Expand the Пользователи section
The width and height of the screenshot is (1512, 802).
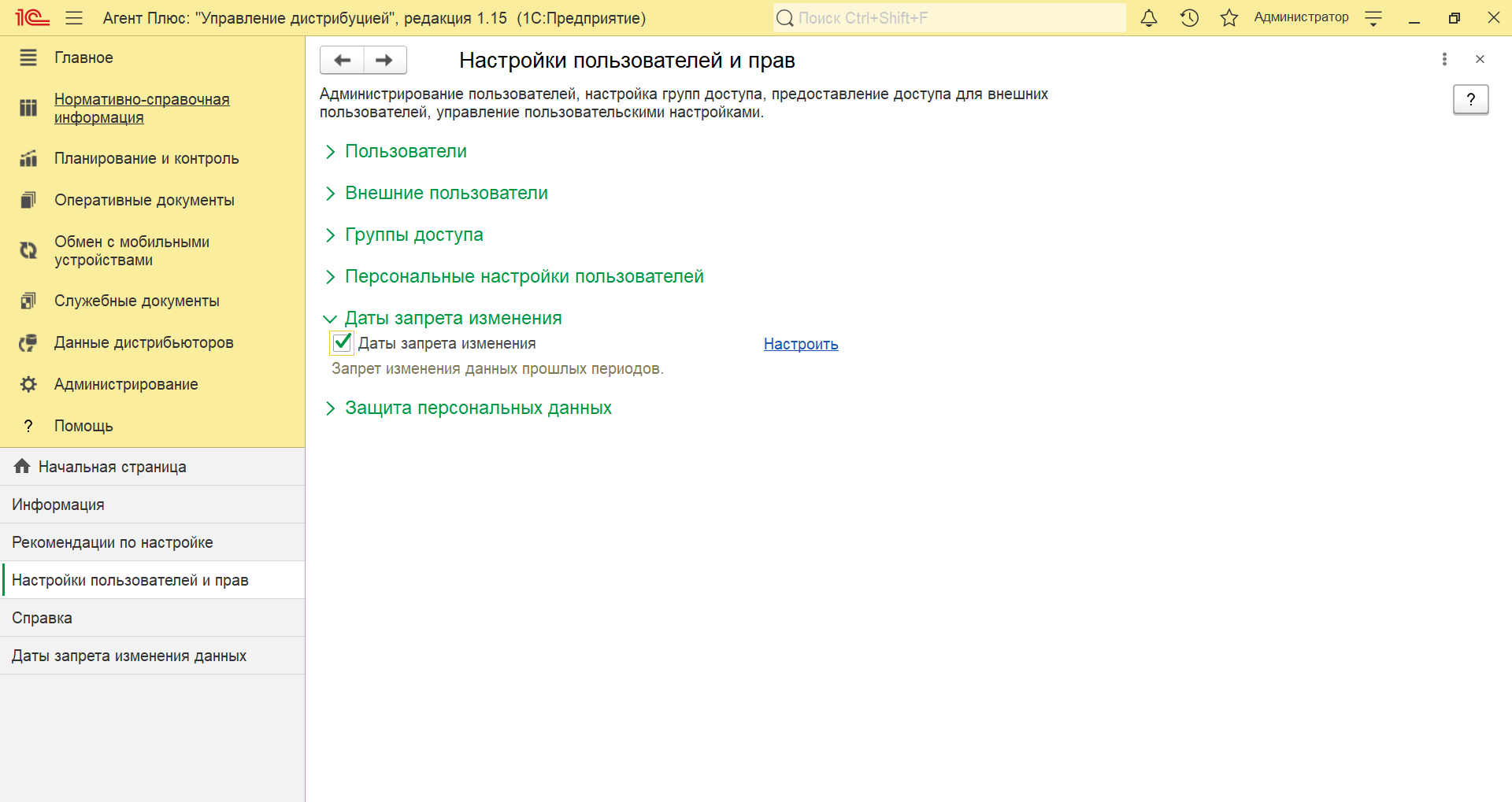point(331,152)
